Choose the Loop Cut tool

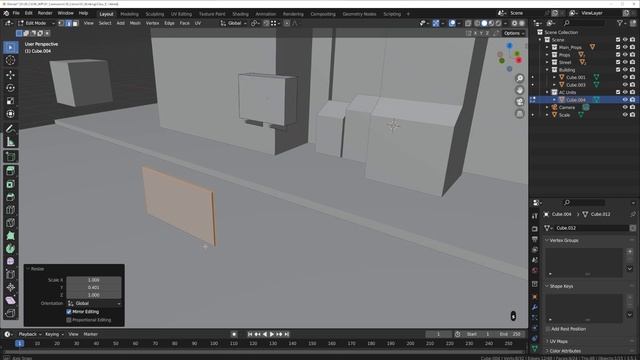coord(11,210)
